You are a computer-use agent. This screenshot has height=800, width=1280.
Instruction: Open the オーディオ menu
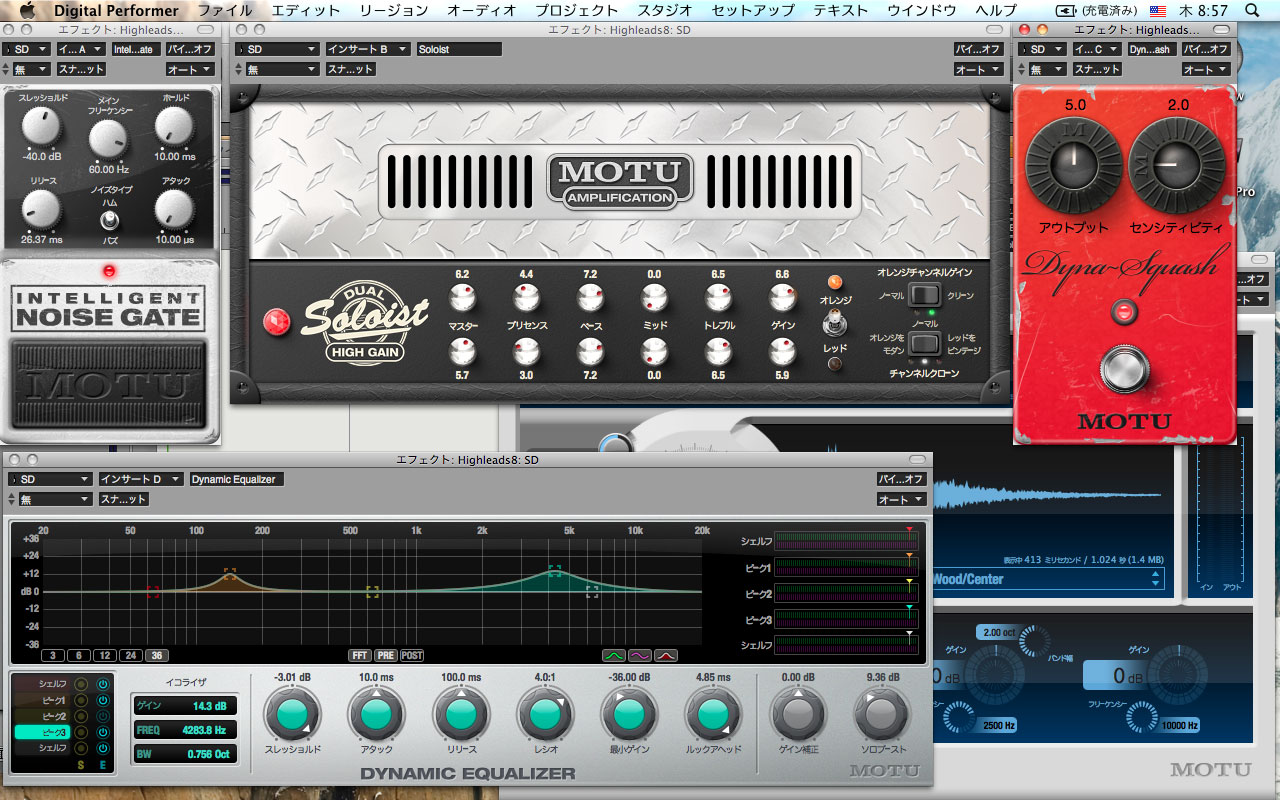482,10
